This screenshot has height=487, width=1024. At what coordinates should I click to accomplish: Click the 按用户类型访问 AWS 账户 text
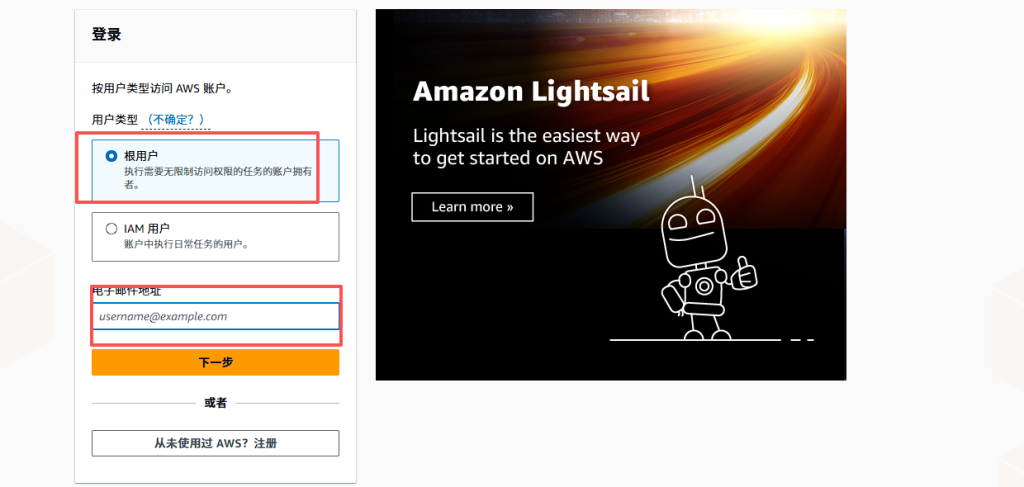[162, 89]
